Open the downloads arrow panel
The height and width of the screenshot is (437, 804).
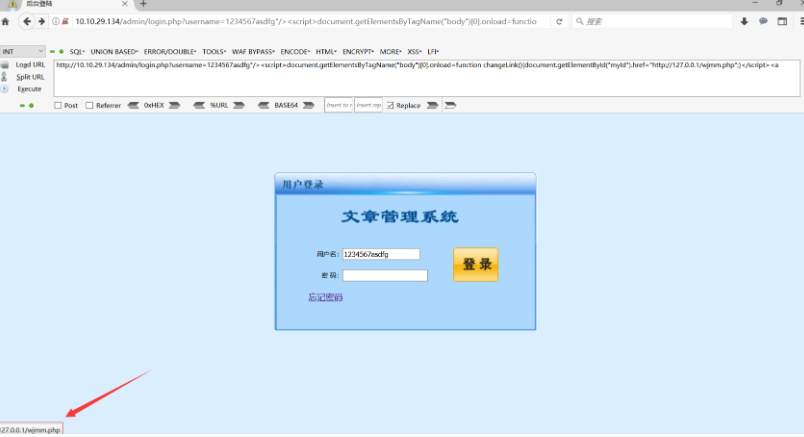pos(744,22)
